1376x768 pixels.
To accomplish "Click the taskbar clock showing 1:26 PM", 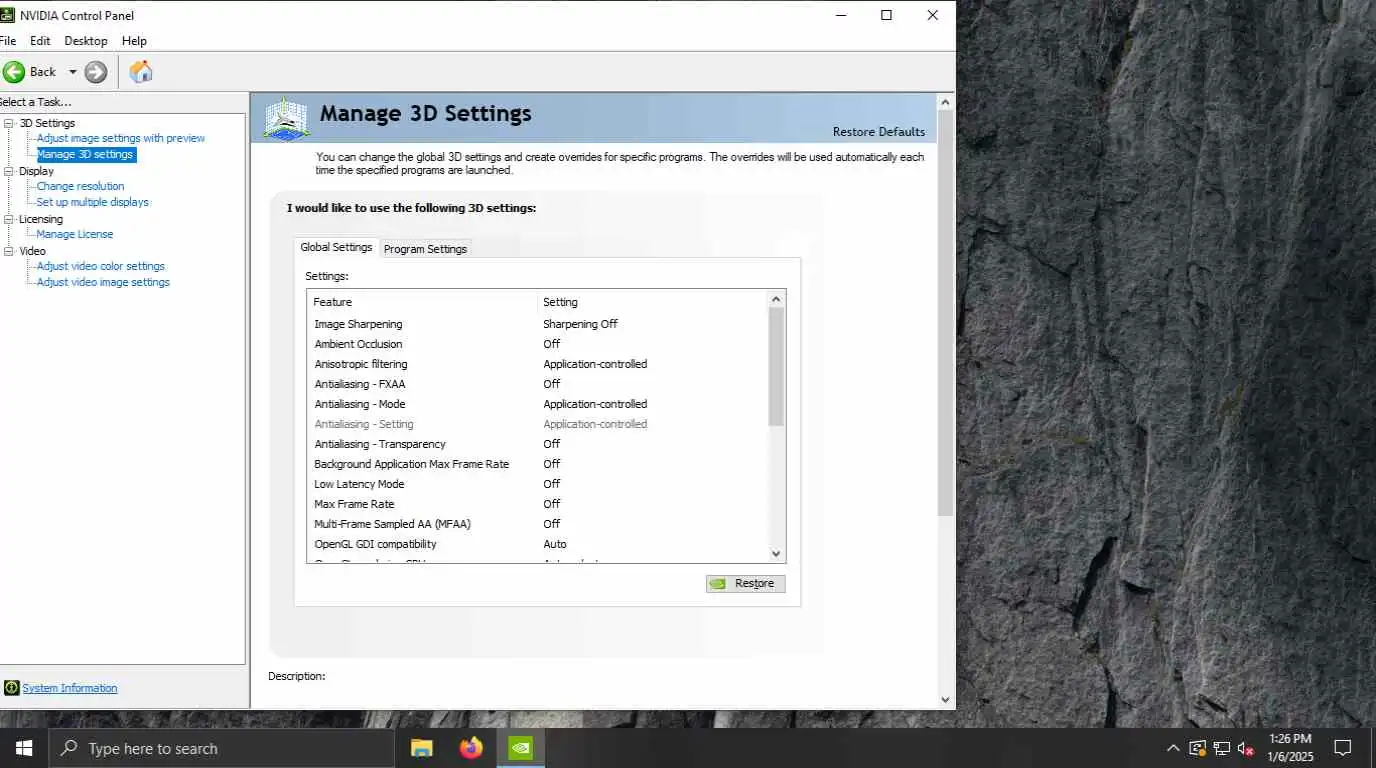I will tap(1289, 748).
